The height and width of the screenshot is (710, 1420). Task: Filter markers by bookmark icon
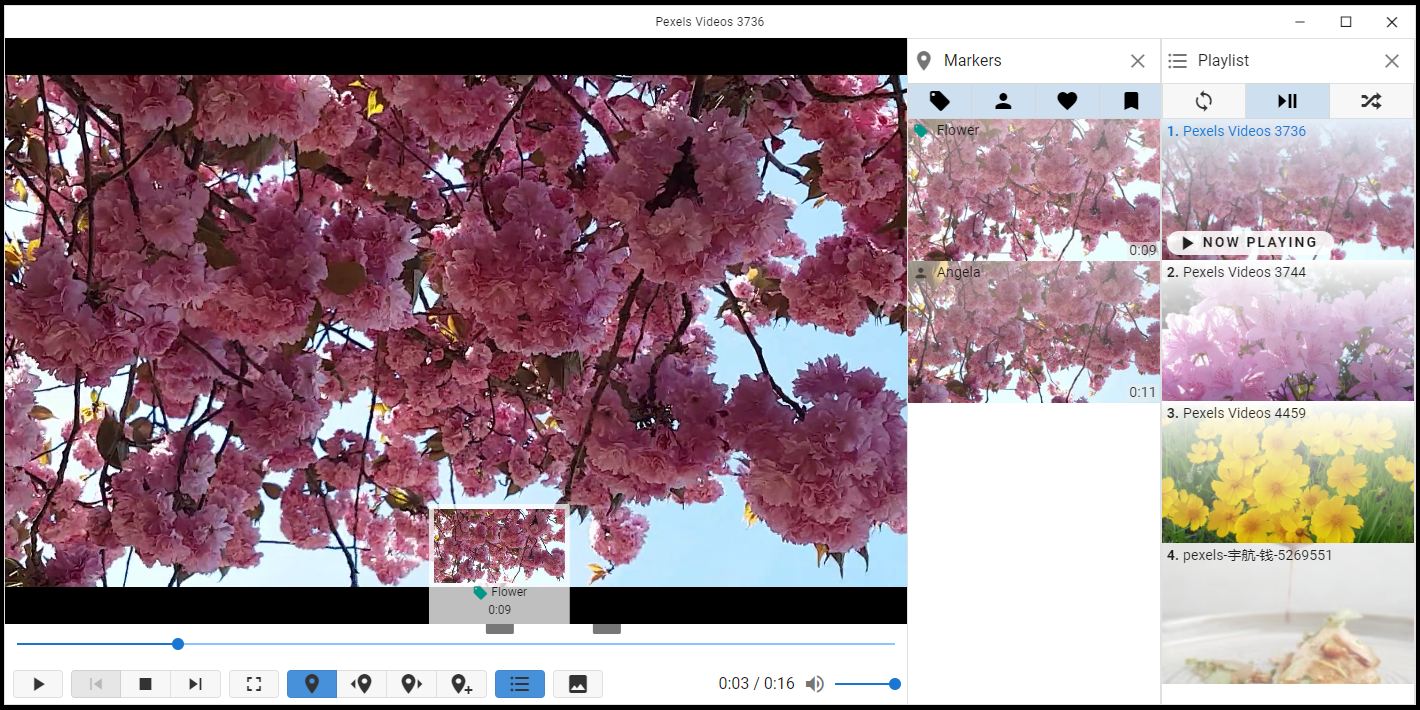click(1130, 101)
